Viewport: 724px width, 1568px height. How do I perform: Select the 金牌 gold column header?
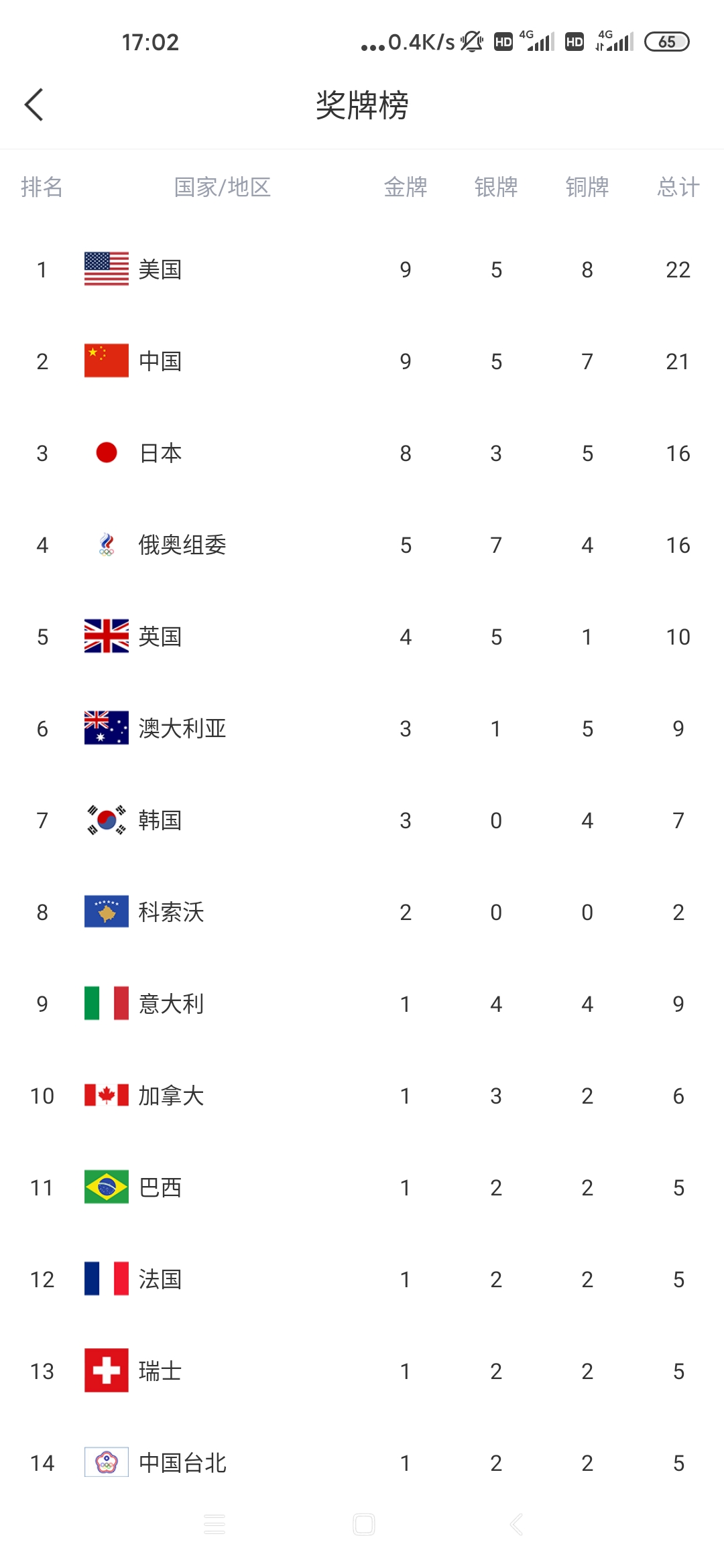click(x=406, y=187)
